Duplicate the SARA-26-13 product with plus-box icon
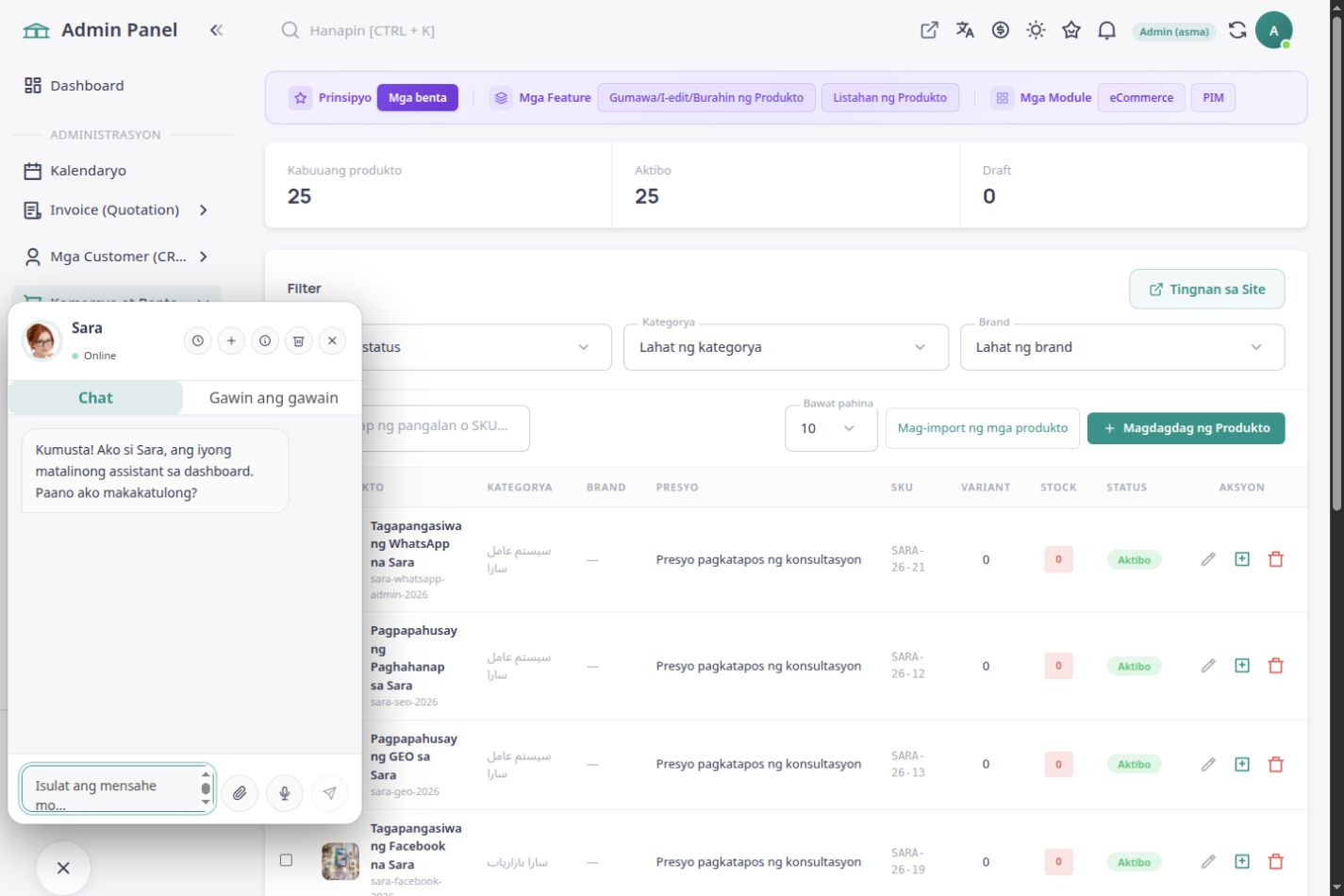The height and width of the screenshot is (896, 1344). click(1242, 764)
